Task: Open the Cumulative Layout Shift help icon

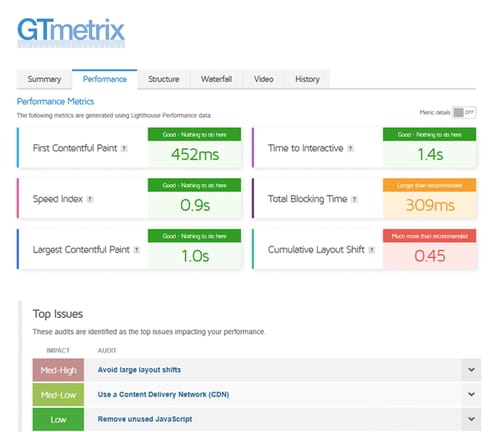Action: click(372, 250)
